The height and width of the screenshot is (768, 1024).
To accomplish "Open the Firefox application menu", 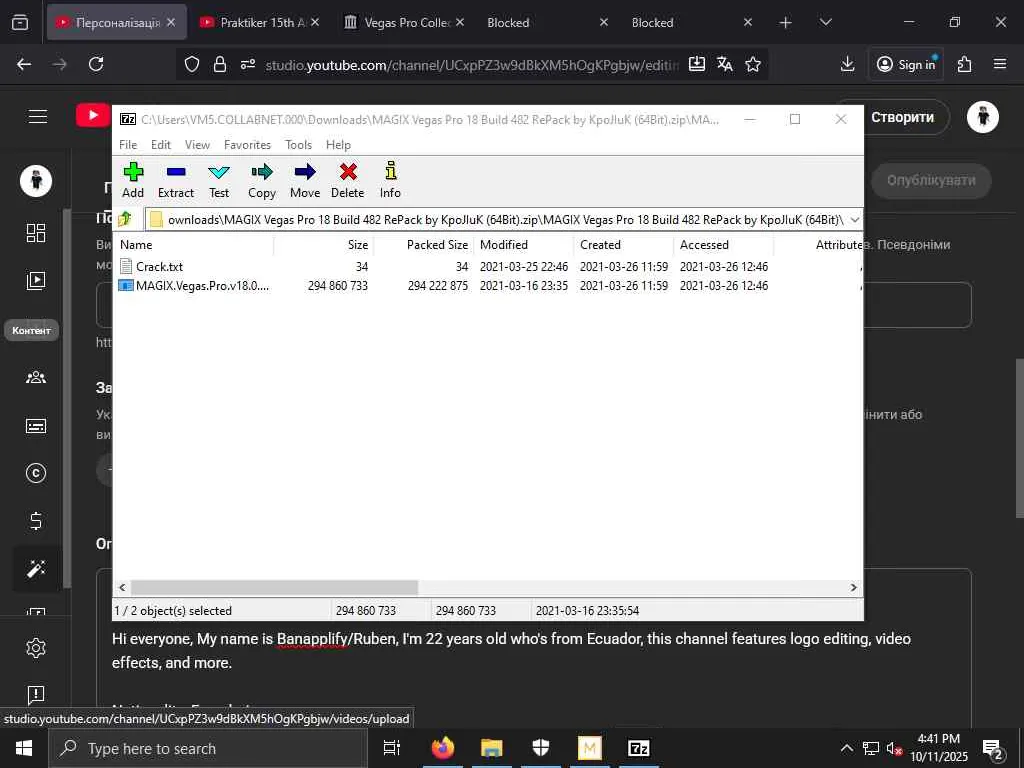I will 1000,64.
